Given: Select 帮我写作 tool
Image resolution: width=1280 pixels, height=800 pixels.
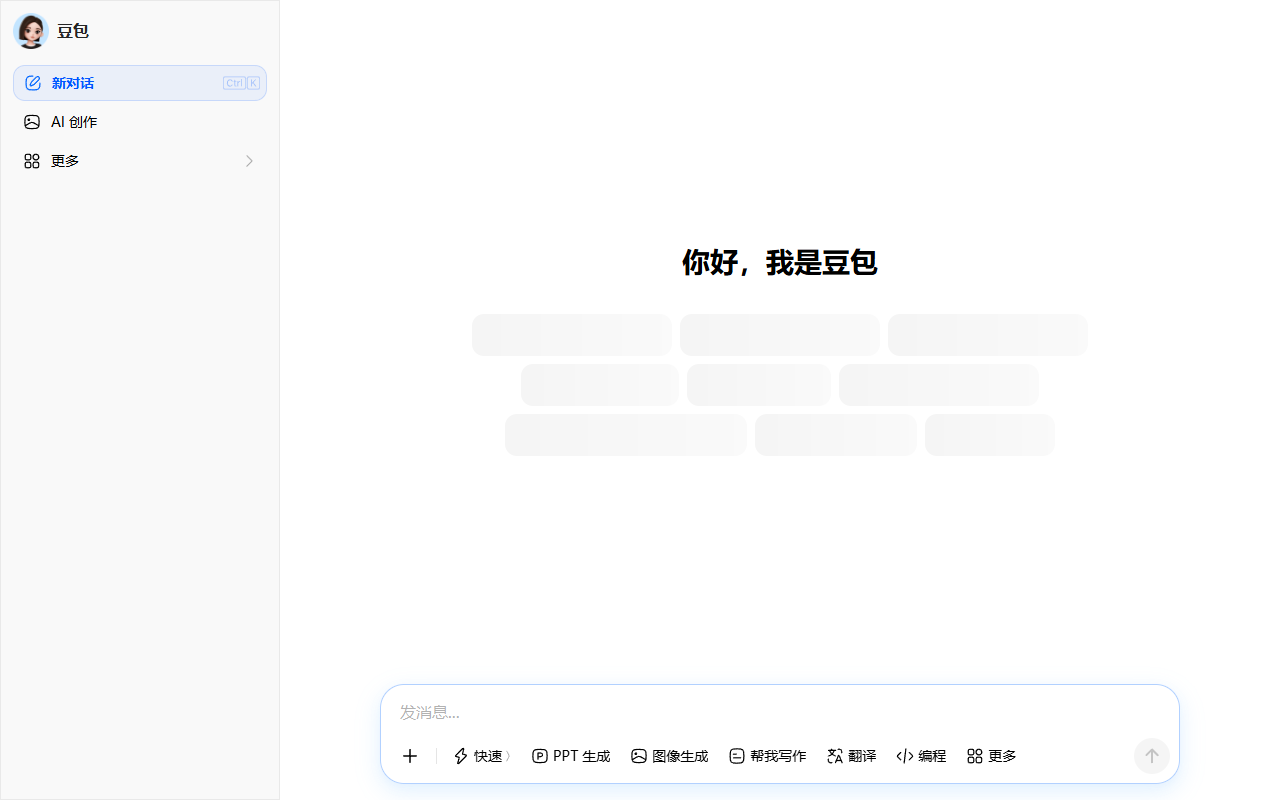Looking at the screenshot, I should coord(767,756).
